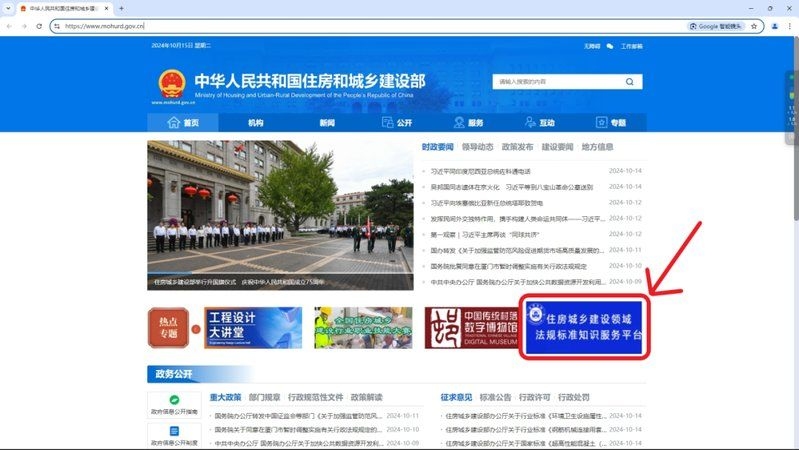The width and height of the screenshot is (799, 450).
Task: Open the 中国传统村落数字博物馆 banner
Action: tap(471, 328)
